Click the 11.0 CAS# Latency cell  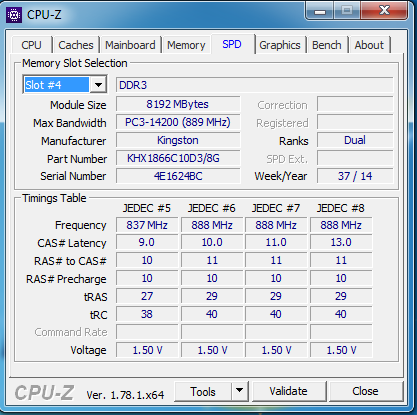click(276, 242)
